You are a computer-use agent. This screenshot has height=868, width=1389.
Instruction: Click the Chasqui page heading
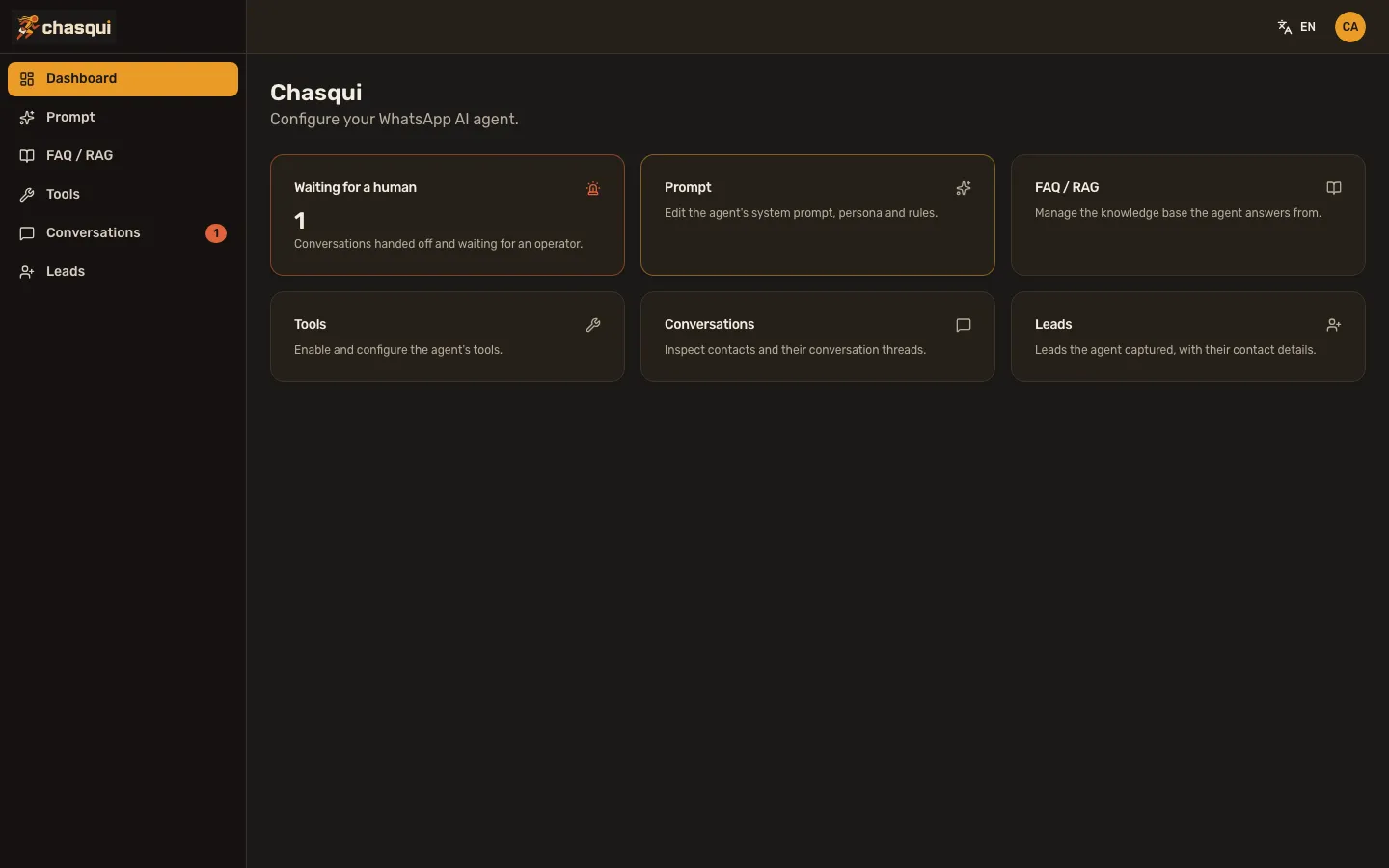pyautogui.click(x=316, y=93)
